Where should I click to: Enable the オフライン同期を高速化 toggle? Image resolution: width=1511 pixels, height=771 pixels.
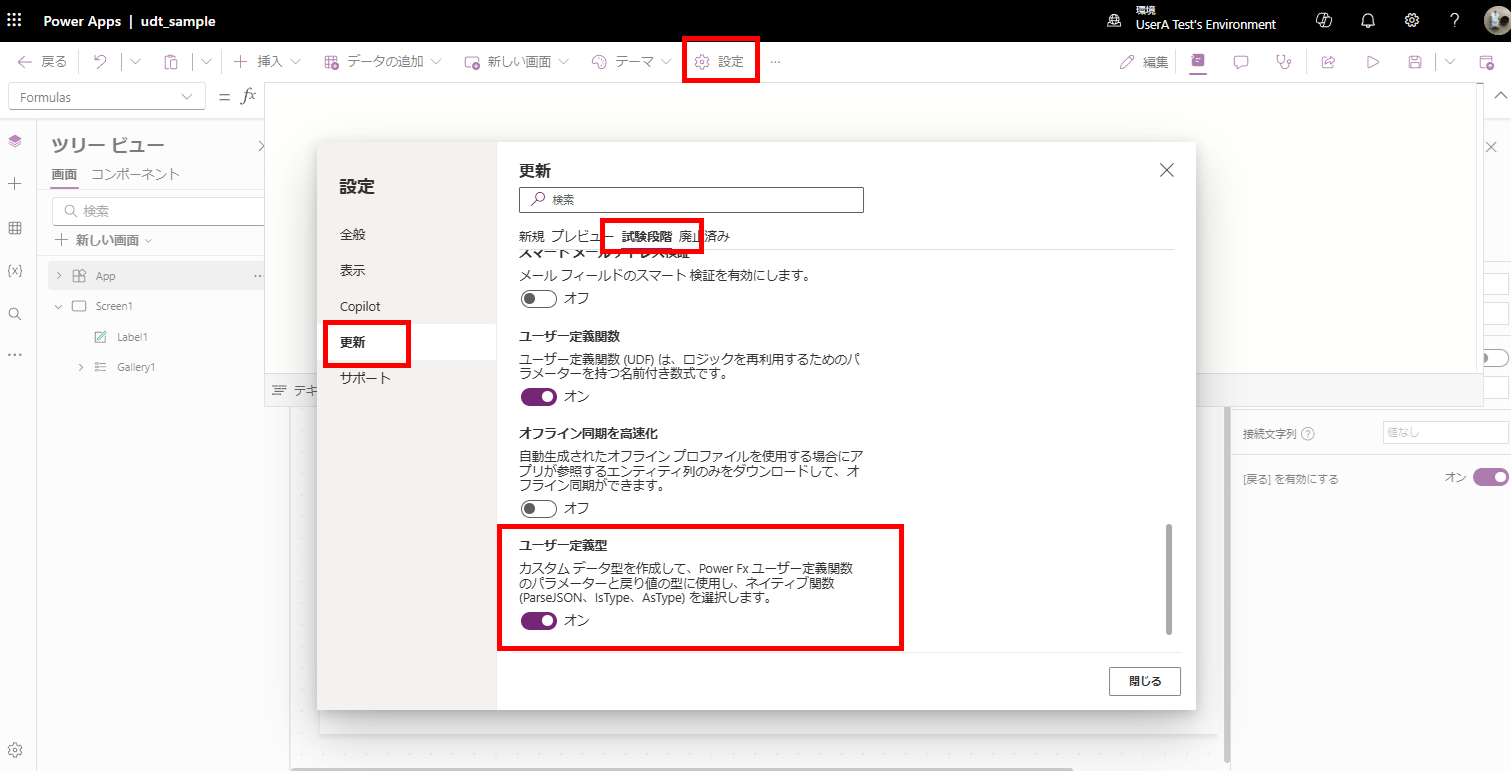(x=539, y=509)
